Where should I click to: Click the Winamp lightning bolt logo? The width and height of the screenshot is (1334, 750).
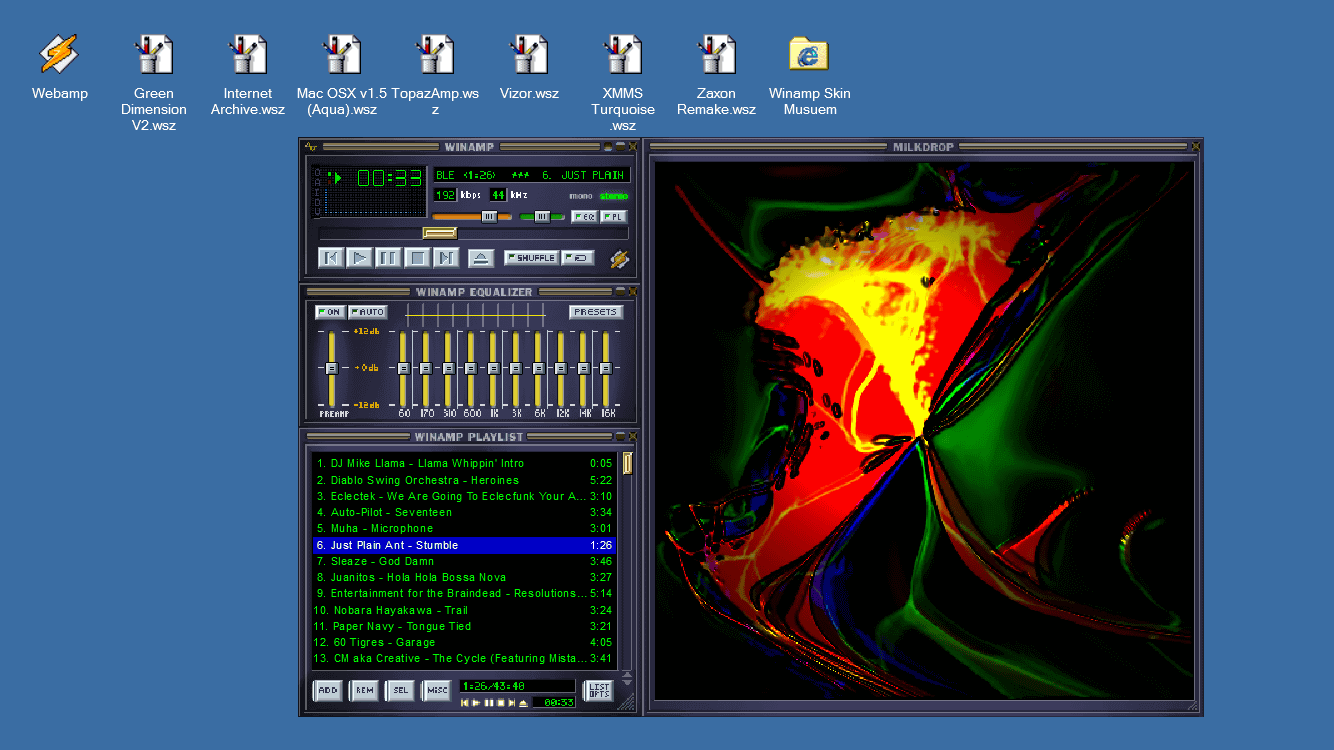[x=620, y=259]
